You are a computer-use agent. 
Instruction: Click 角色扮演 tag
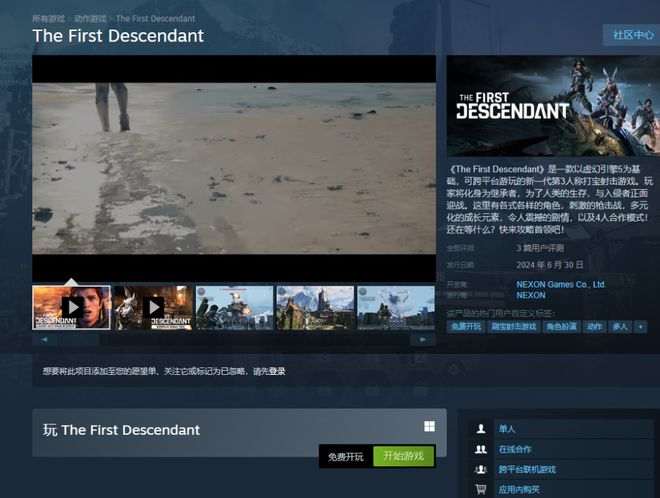click(x=562, y=327)
